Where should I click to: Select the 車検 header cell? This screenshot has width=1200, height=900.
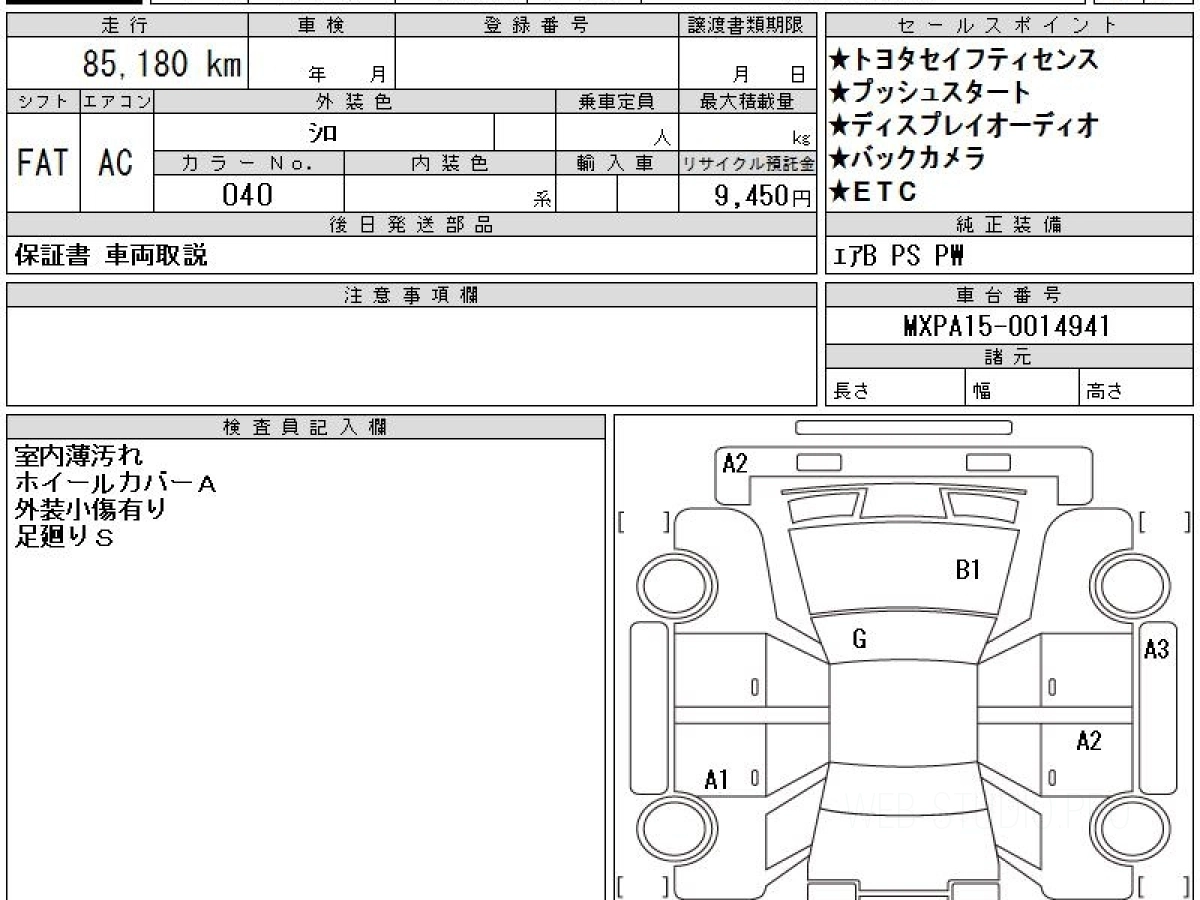click(x=321, y=26)
